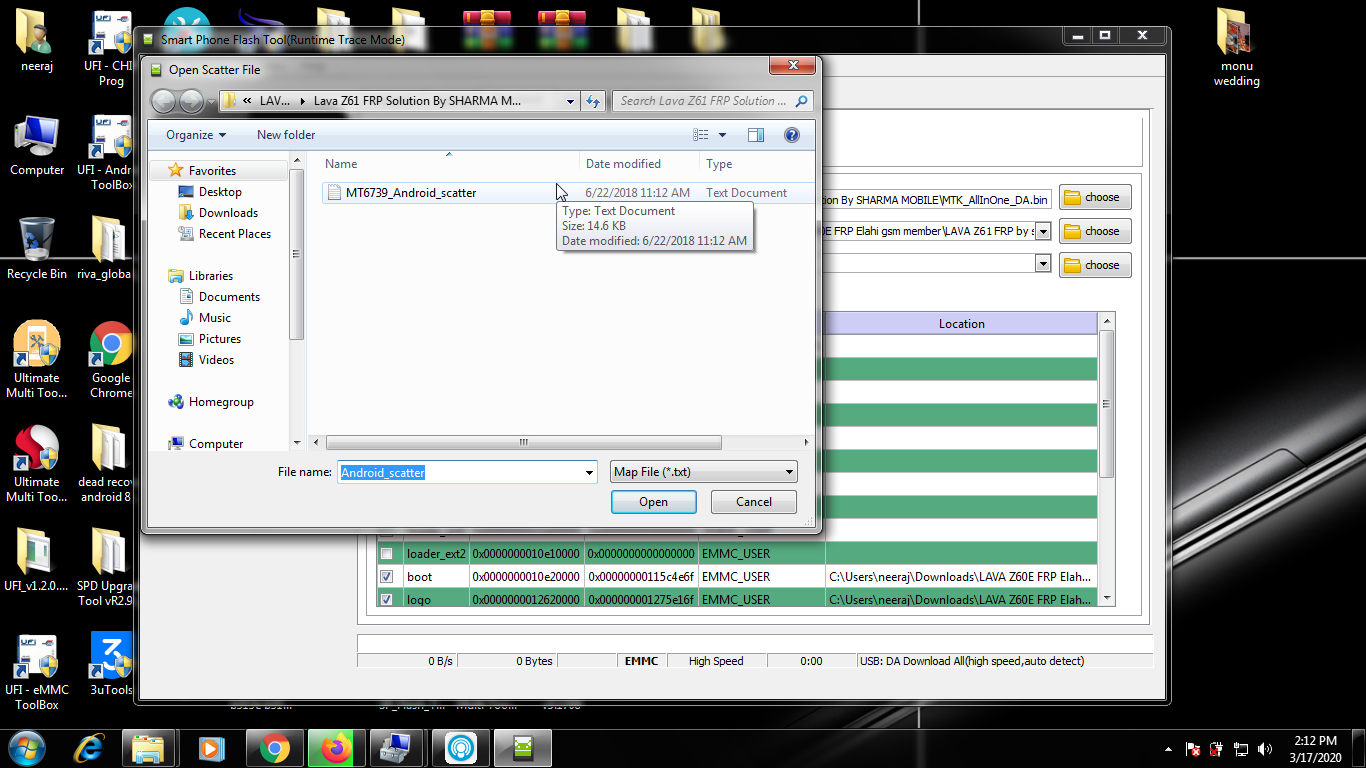Click Open button in dialog
The width and height of the screenshot is (1366, 768).
(x=654, y=502)
